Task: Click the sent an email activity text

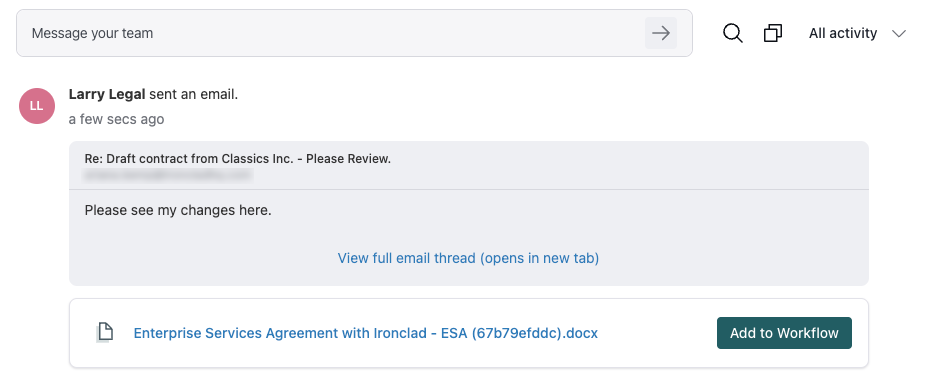Action: pos(193,94)
